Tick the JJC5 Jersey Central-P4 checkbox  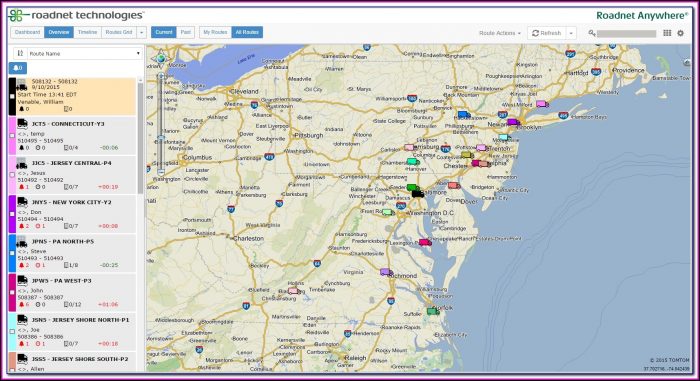pyautogui.click(x=12, y=175)
